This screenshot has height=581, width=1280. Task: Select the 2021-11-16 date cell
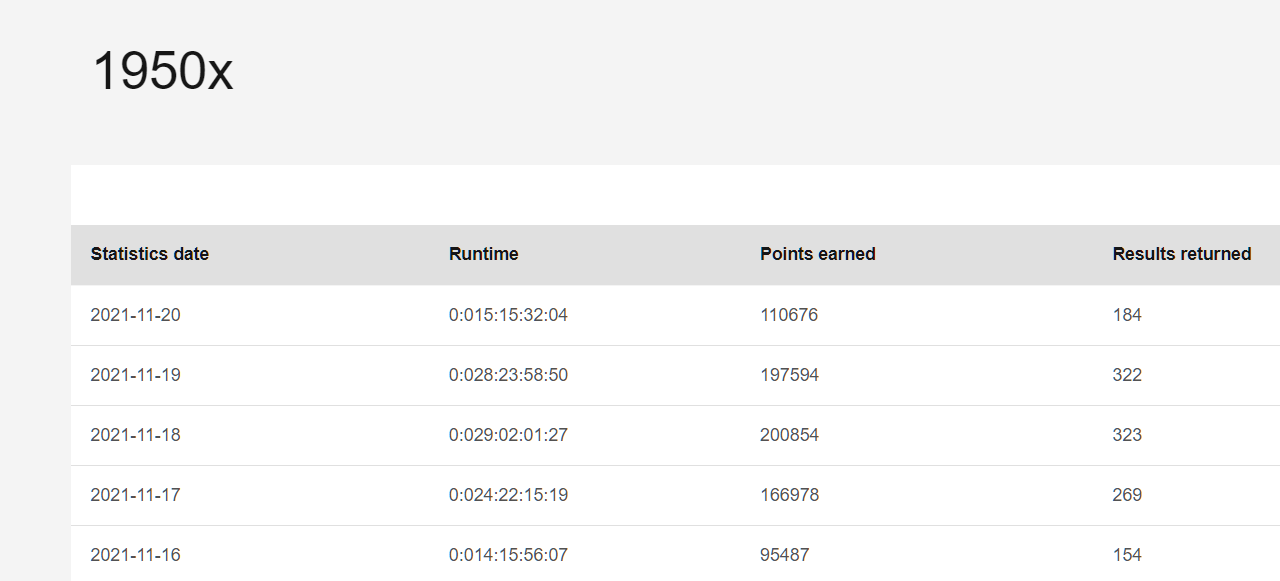[136, 555]
